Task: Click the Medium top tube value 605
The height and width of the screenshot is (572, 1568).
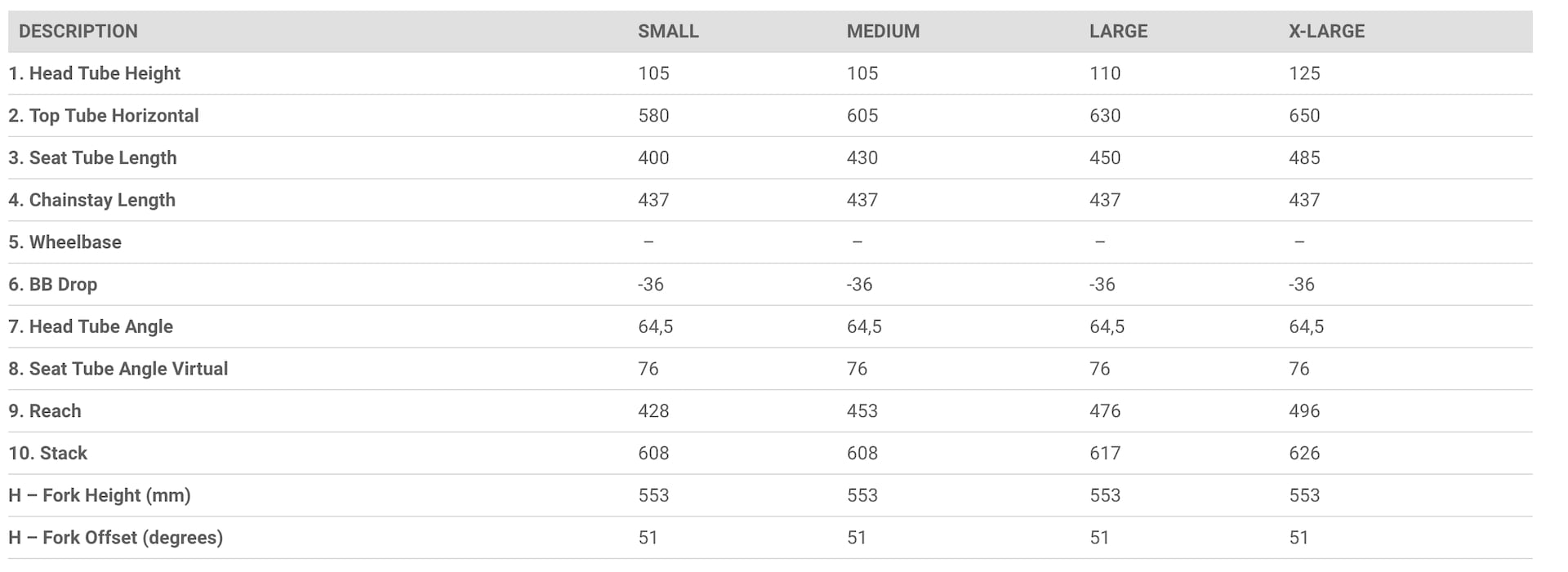Action: coord(862,116)
